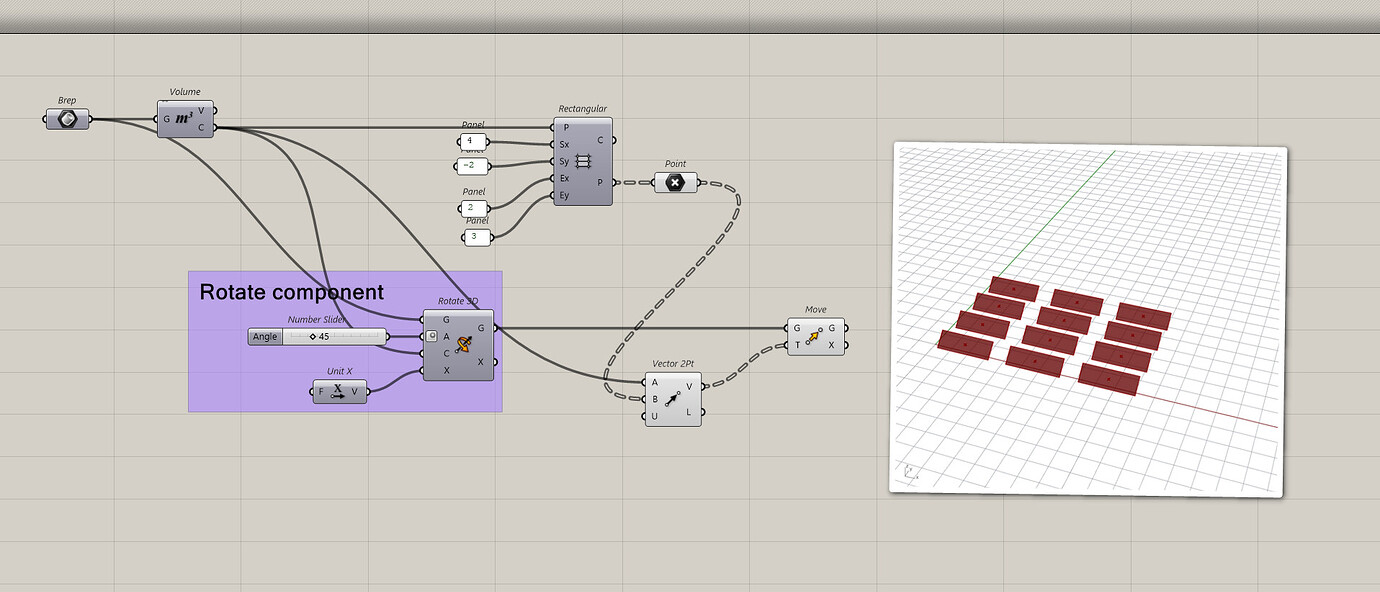Image resolution: width=1380 pixels, height=592 pixels.
Task: Select the Brep parameter hexagon icon
Action: (x=67, y=119)
